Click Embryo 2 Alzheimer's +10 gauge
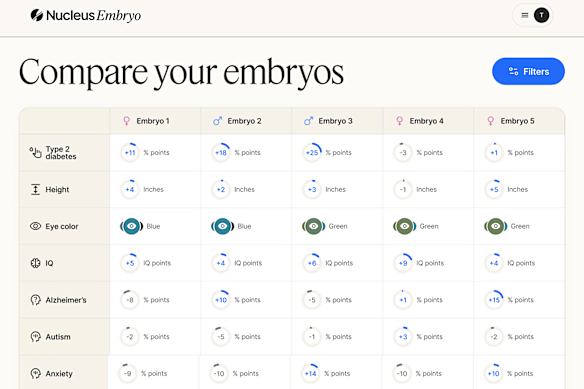Screen dimensions: 584x389 pos(221,300)
